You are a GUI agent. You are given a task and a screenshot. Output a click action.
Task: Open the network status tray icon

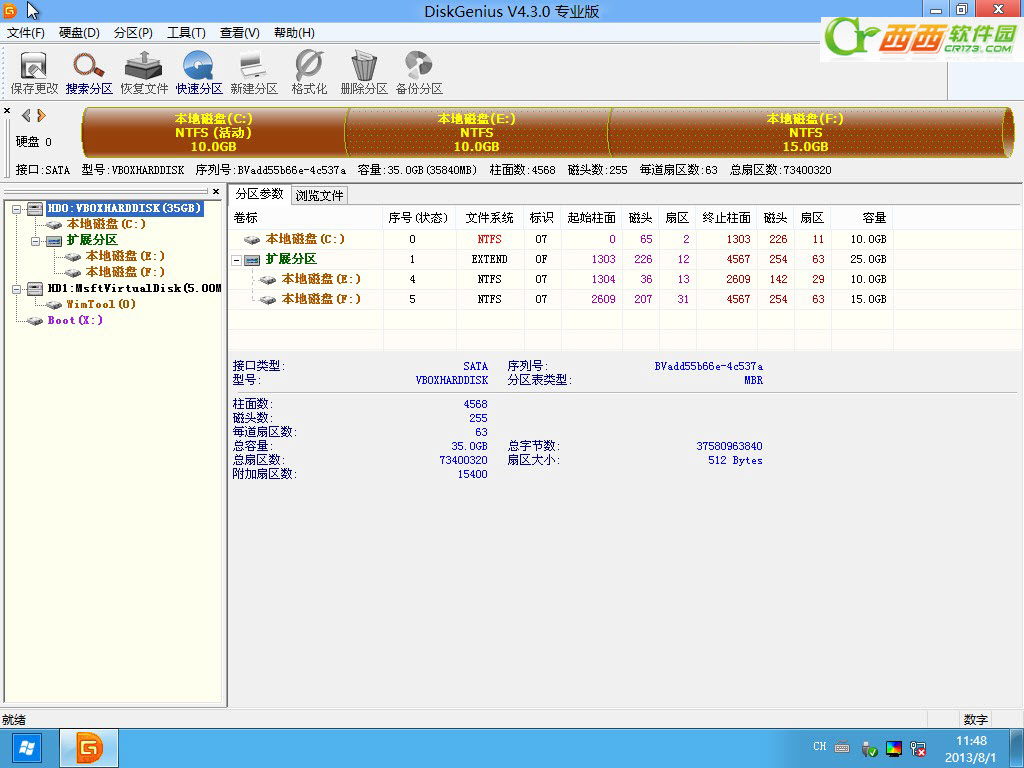click(x=918, y=748)
